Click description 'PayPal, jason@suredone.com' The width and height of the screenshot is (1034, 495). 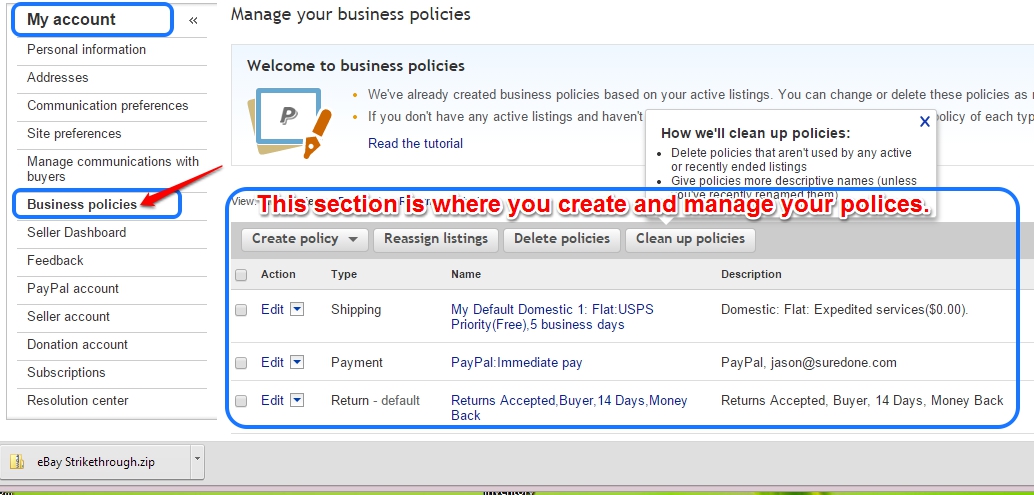click(808, 363)
